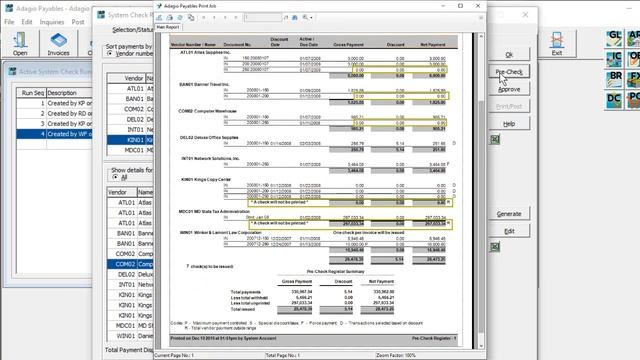Click the upper Excel export icon below Help
Screen dimensions: 640x360
point(495,140)
